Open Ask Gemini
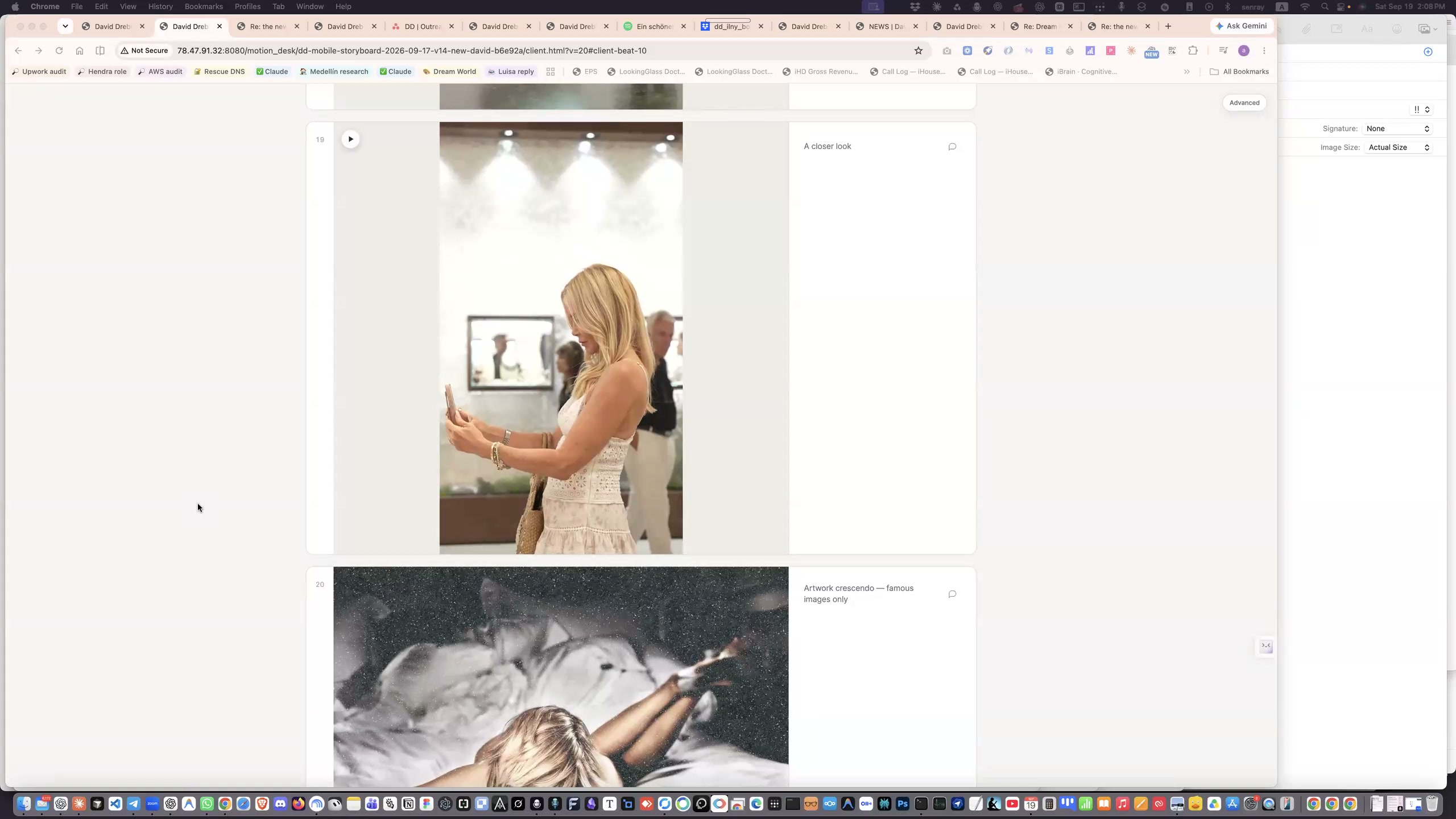 coord(1242,26)
